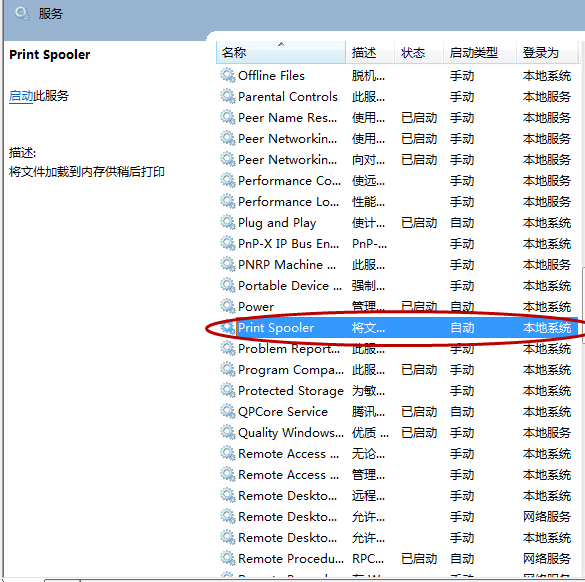
Task: Click the 描述 column header
Action: [x=370, y=53]
